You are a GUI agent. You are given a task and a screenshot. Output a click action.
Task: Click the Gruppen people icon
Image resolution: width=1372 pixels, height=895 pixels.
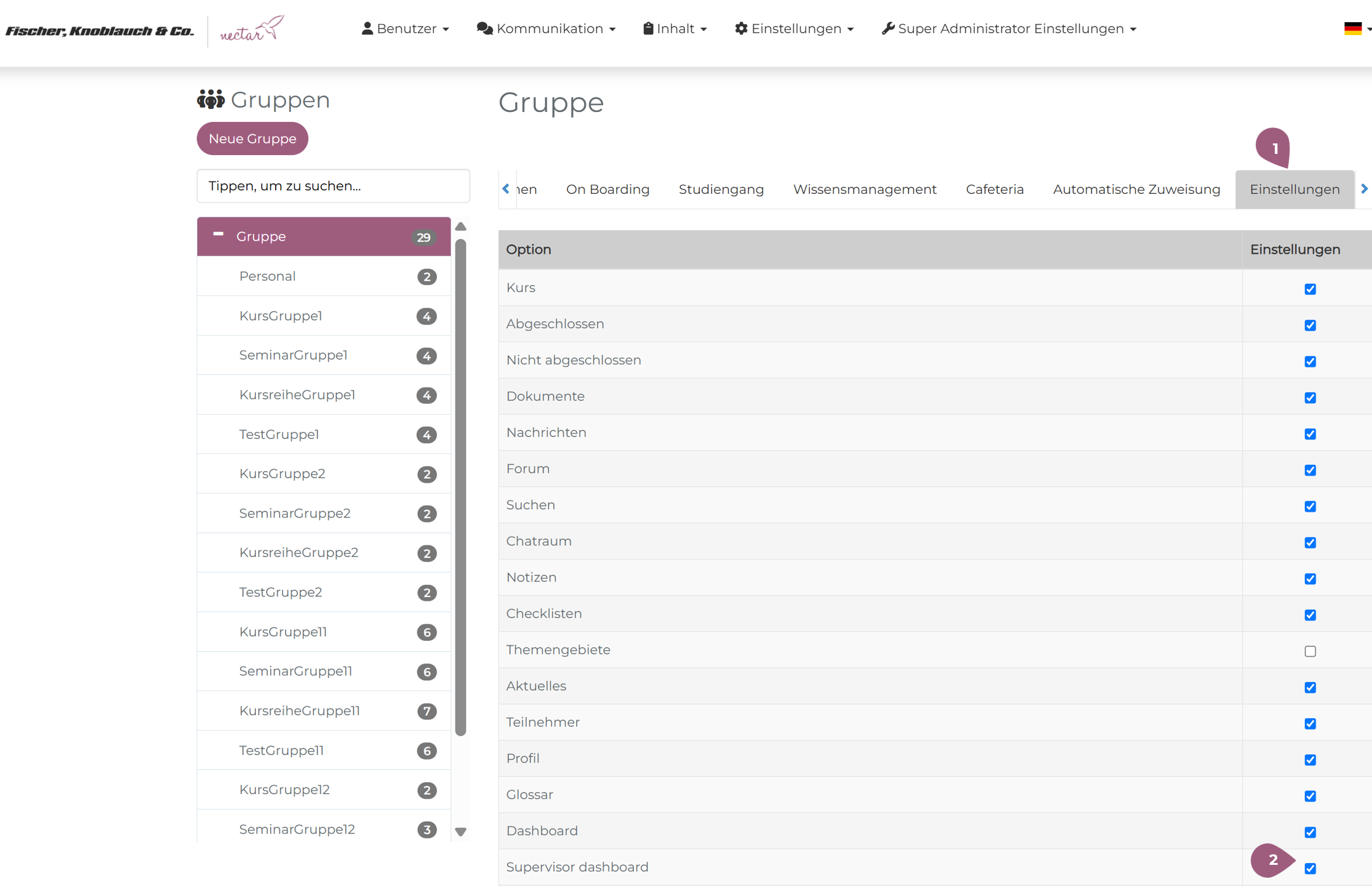pos(211,99)
